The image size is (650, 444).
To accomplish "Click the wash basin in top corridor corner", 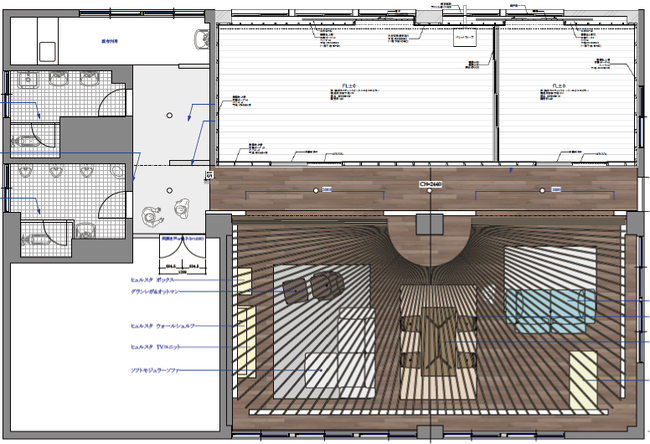I will [x=200, y=38].
